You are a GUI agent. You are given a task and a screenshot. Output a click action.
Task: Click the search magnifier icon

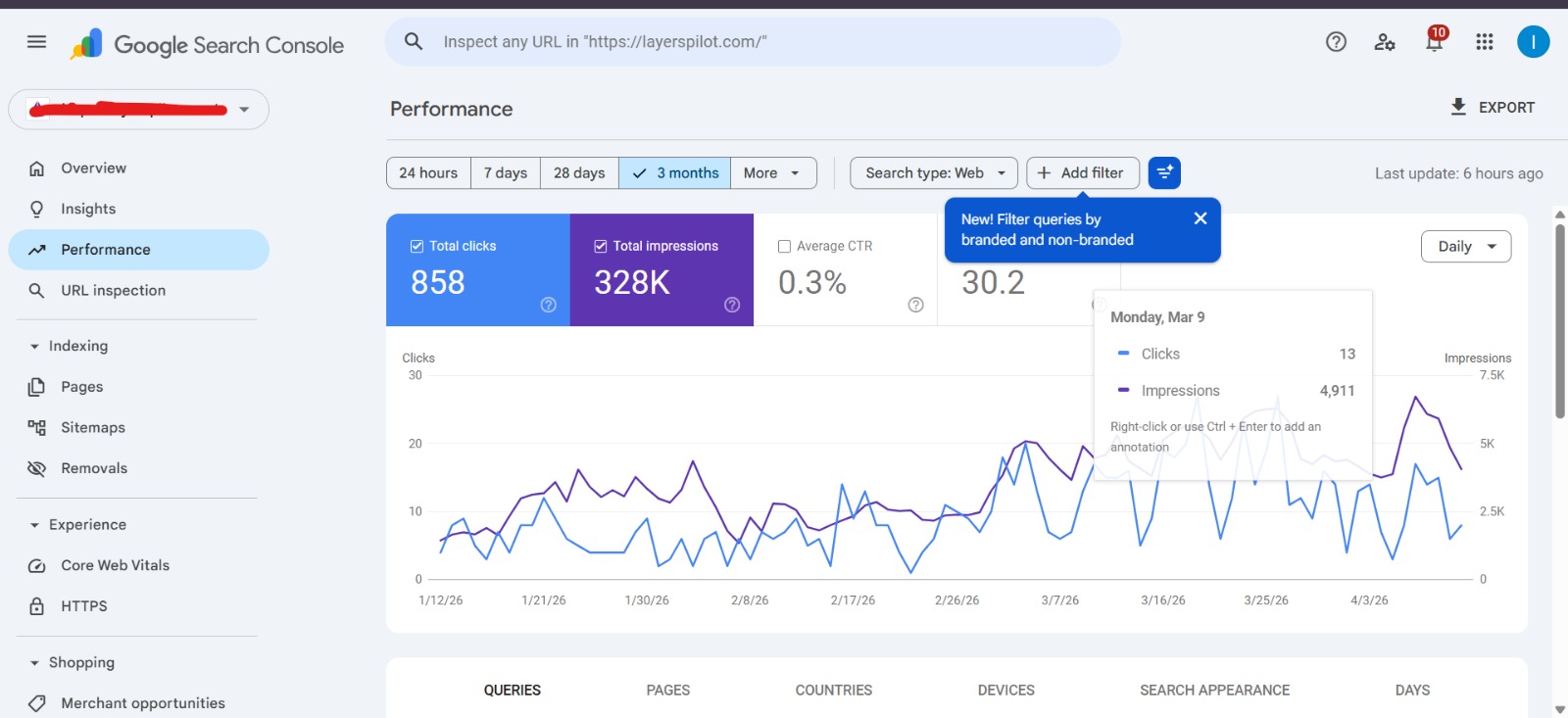point(414,41)
